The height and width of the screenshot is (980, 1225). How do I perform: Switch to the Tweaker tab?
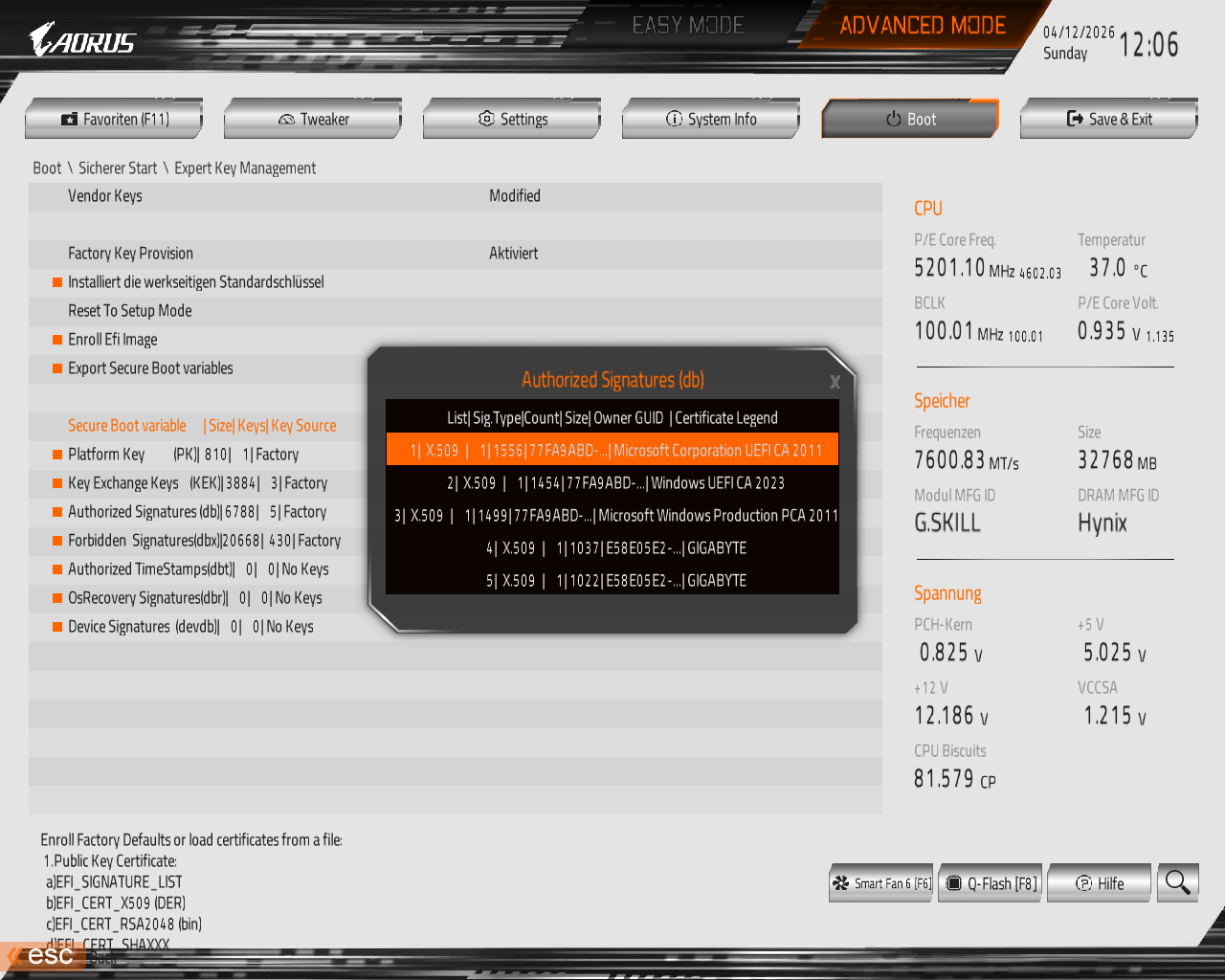coord(313,119)
